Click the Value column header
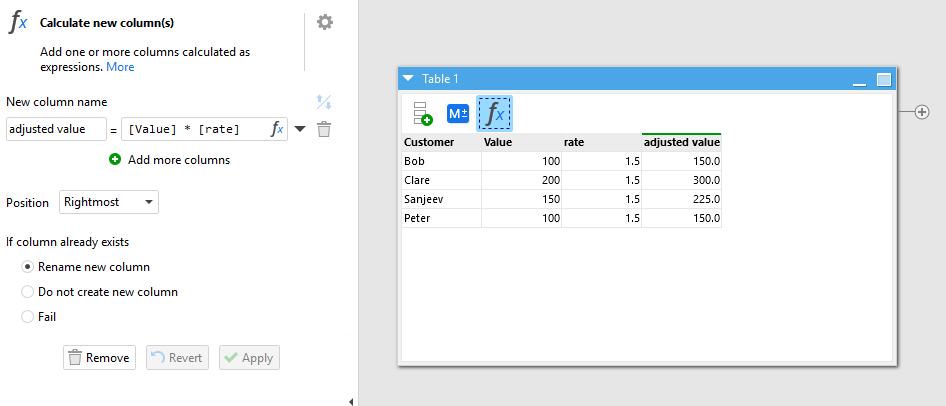The width and height of the screenshot is (946, 406). coord(521,142)
